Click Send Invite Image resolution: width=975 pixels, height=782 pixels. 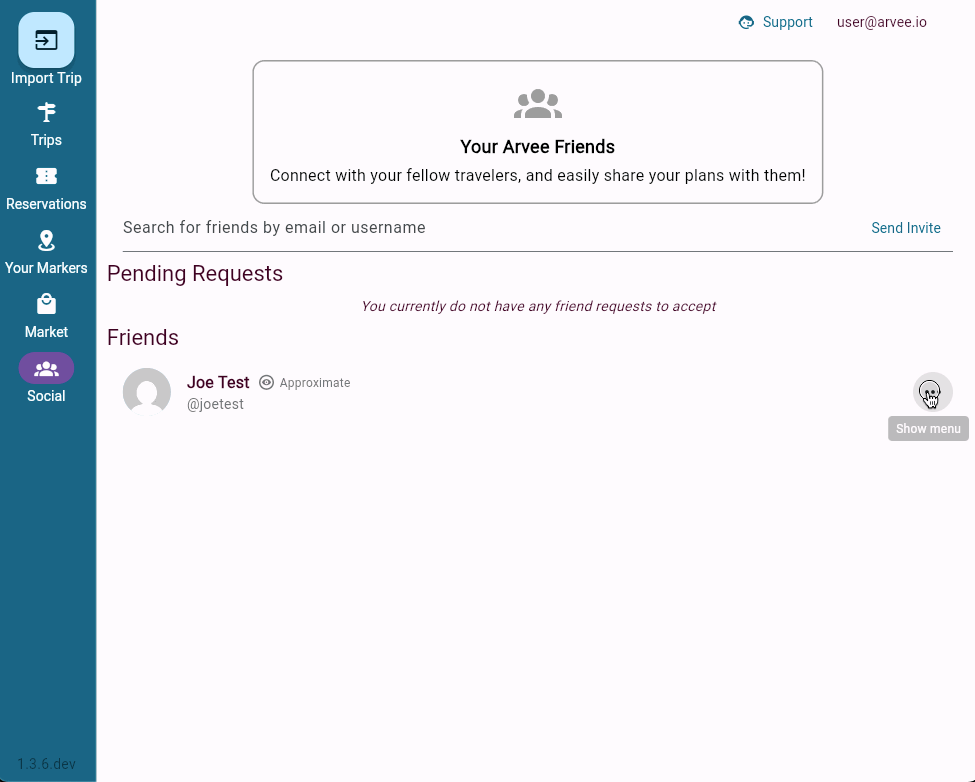[x=905, y=228]
